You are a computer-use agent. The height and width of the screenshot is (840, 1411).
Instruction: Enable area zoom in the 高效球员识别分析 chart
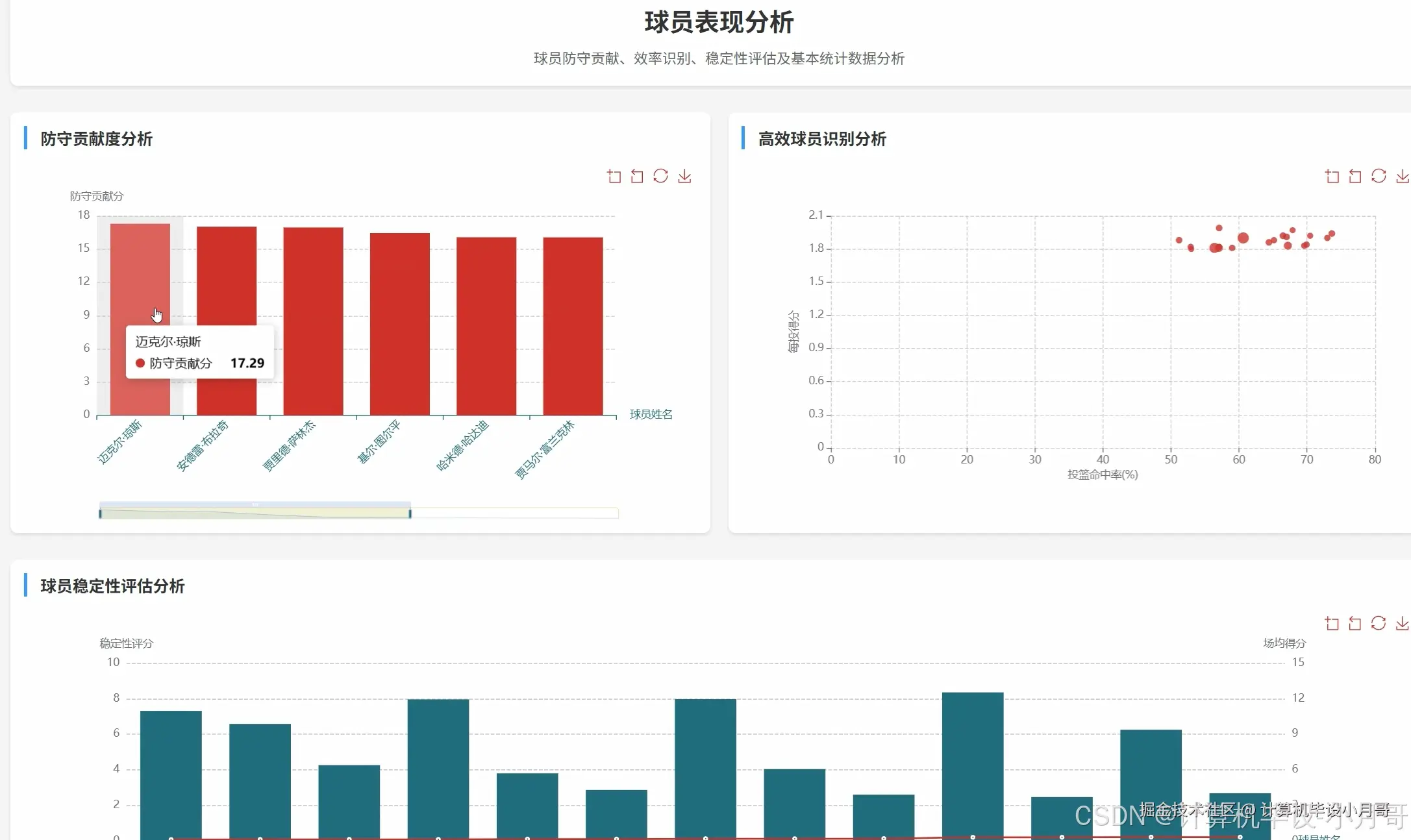1332,176
